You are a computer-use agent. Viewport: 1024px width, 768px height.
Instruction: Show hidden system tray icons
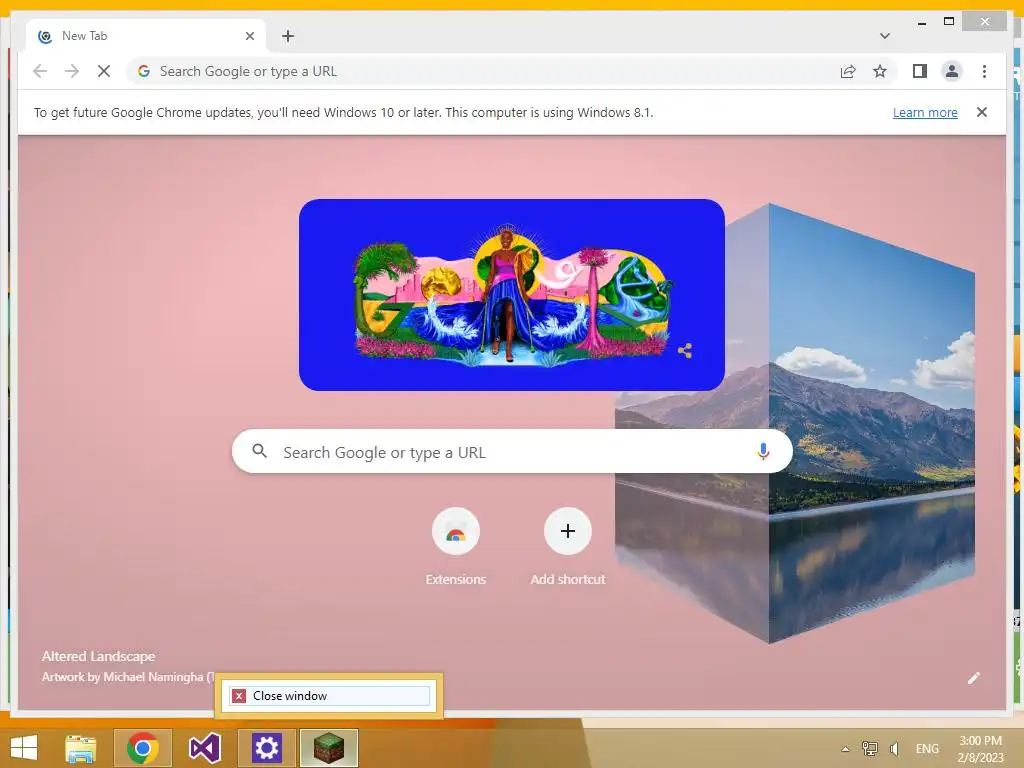pyautogui.click(x=845, y=749)
